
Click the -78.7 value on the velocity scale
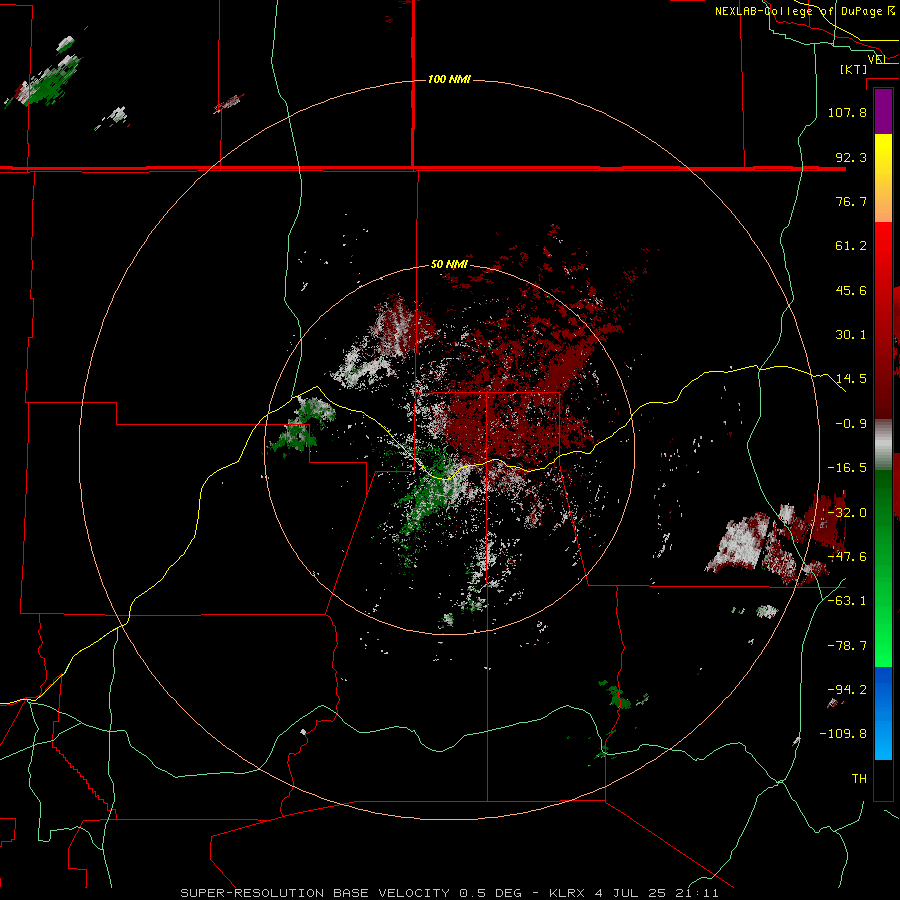coord(847,646)
